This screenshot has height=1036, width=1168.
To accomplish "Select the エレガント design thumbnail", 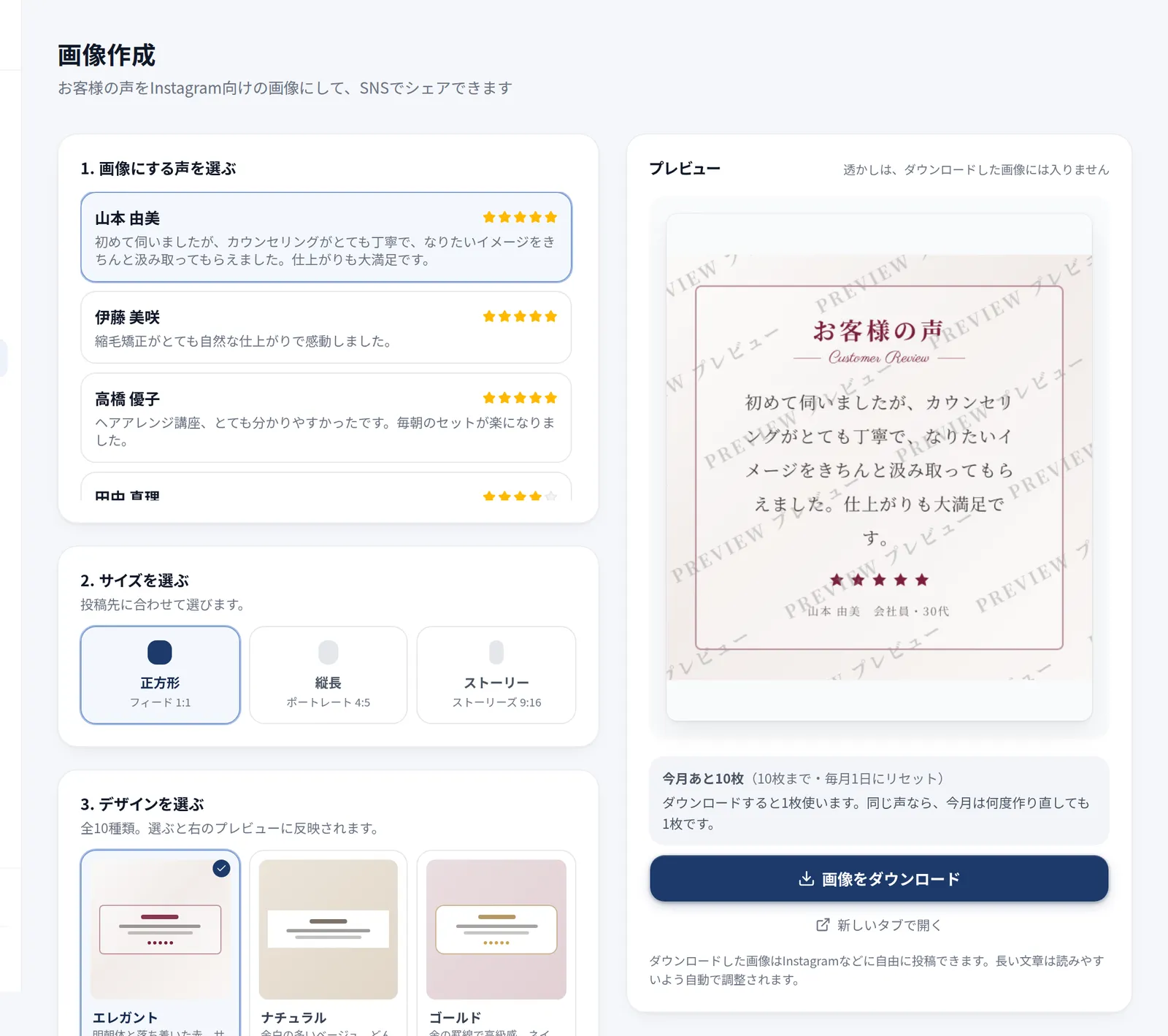I will tap(160, 929).
